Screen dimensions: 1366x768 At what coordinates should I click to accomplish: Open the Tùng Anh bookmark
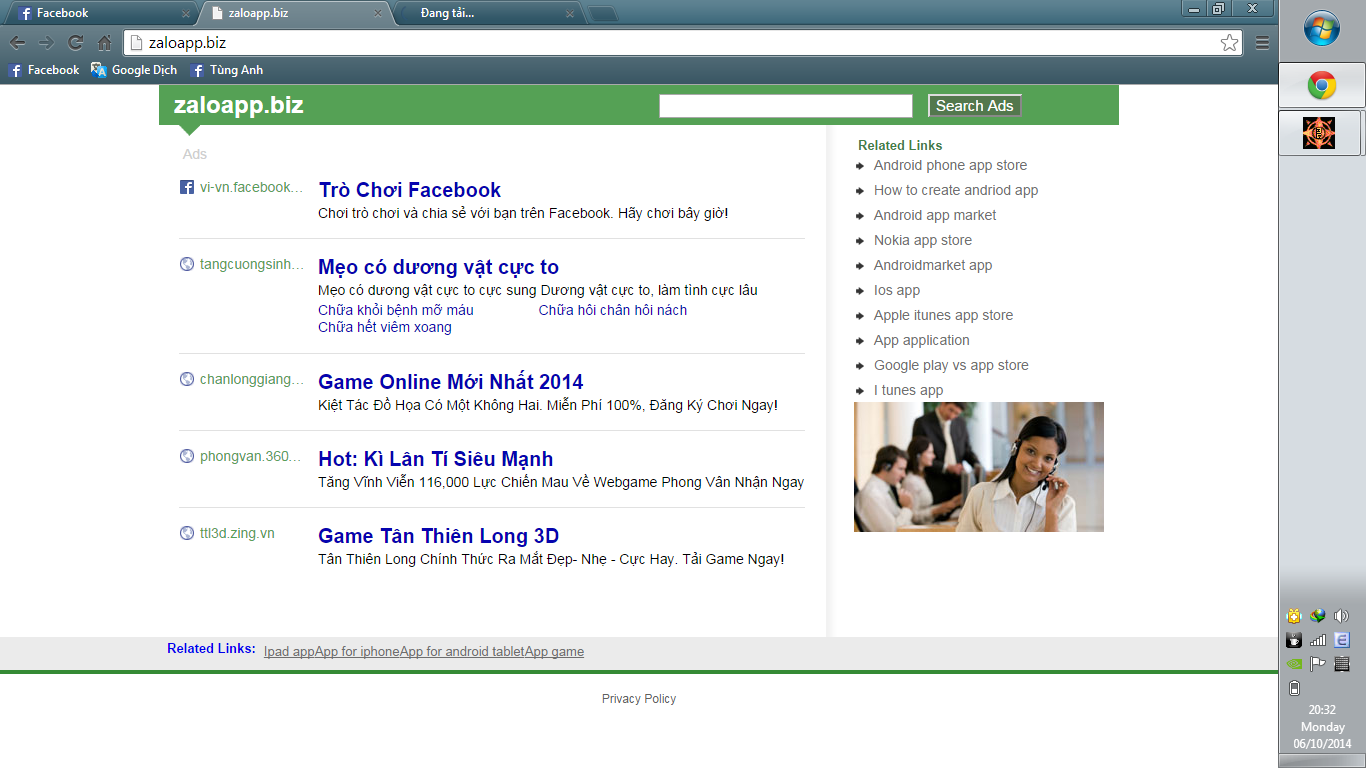click(x=227, y=70)
